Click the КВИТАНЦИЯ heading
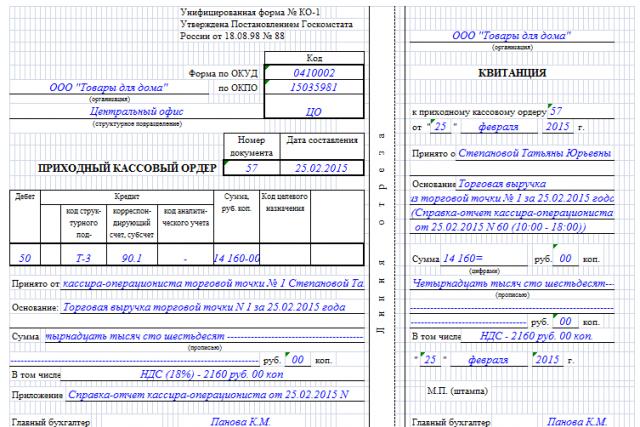Screen dimensions: 640x427 click(x=512, y=73)
